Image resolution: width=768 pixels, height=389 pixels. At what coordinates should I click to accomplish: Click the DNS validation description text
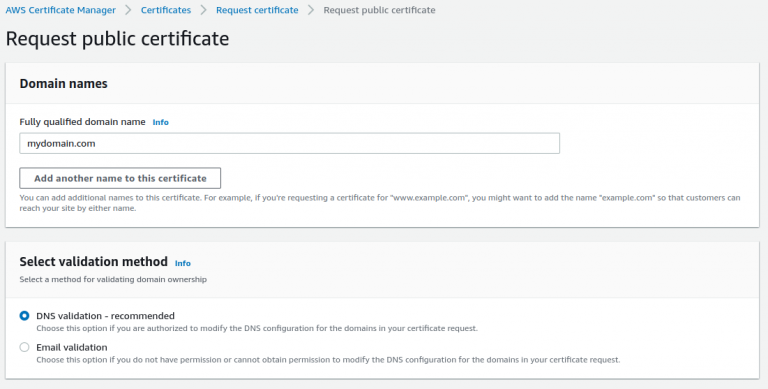[257, 328]
